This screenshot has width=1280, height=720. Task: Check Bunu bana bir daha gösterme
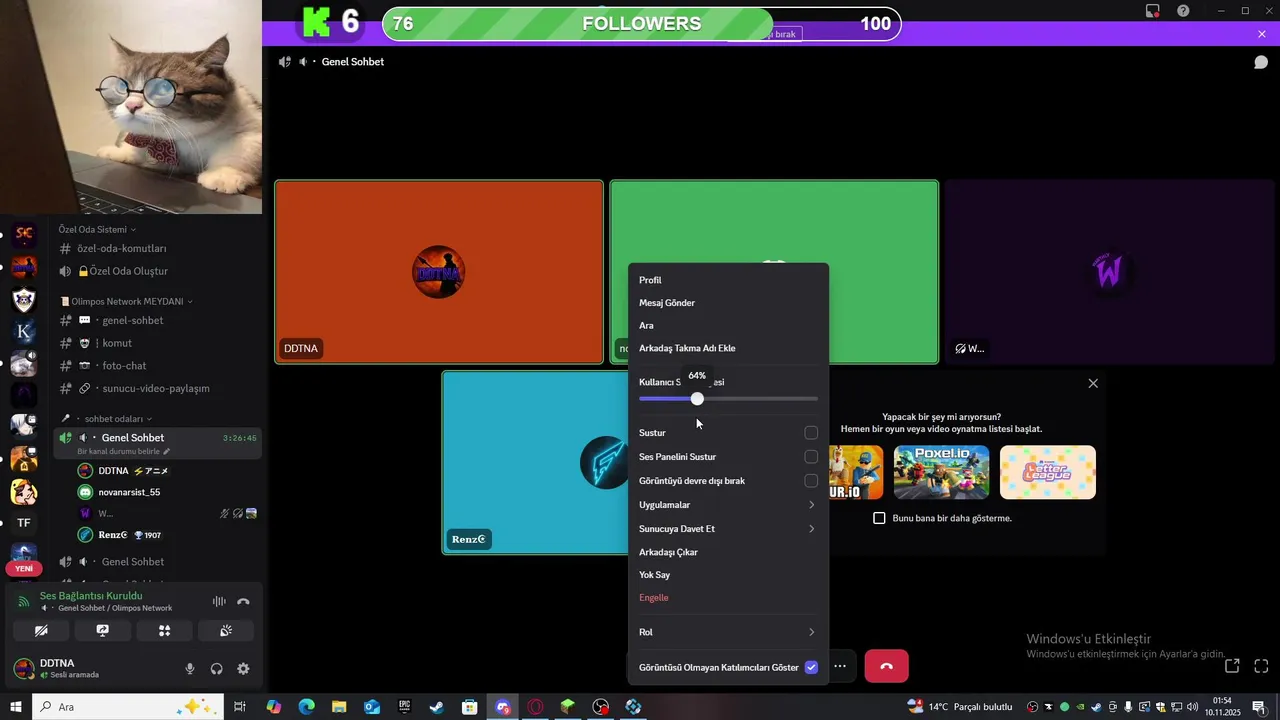879,518
